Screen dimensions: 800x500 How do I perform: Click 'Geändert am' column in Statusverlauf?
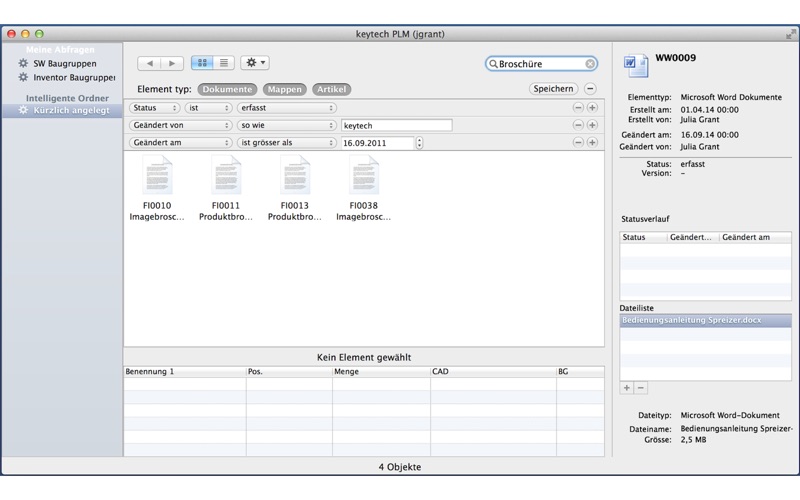click(755, 237)
